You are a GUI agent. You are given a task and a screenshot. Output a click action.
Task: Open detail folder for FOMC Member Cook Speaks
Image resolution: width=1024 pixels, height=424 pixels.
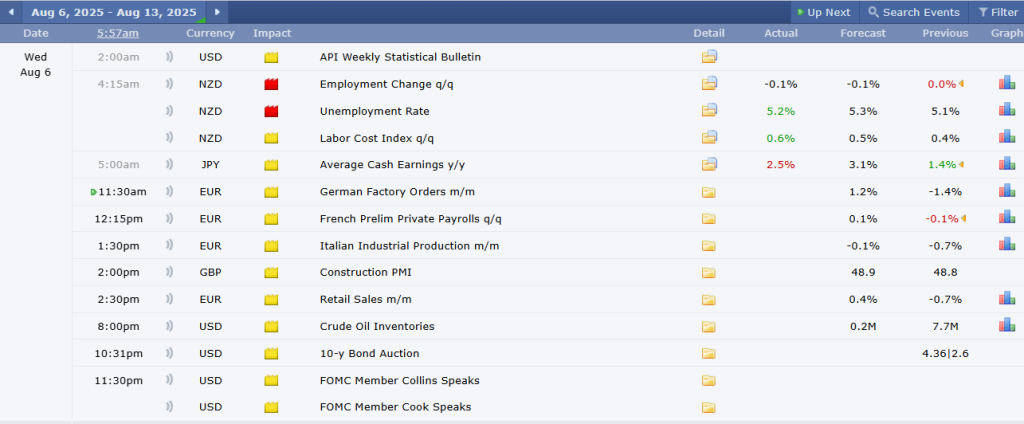click(x=710, y=407)
